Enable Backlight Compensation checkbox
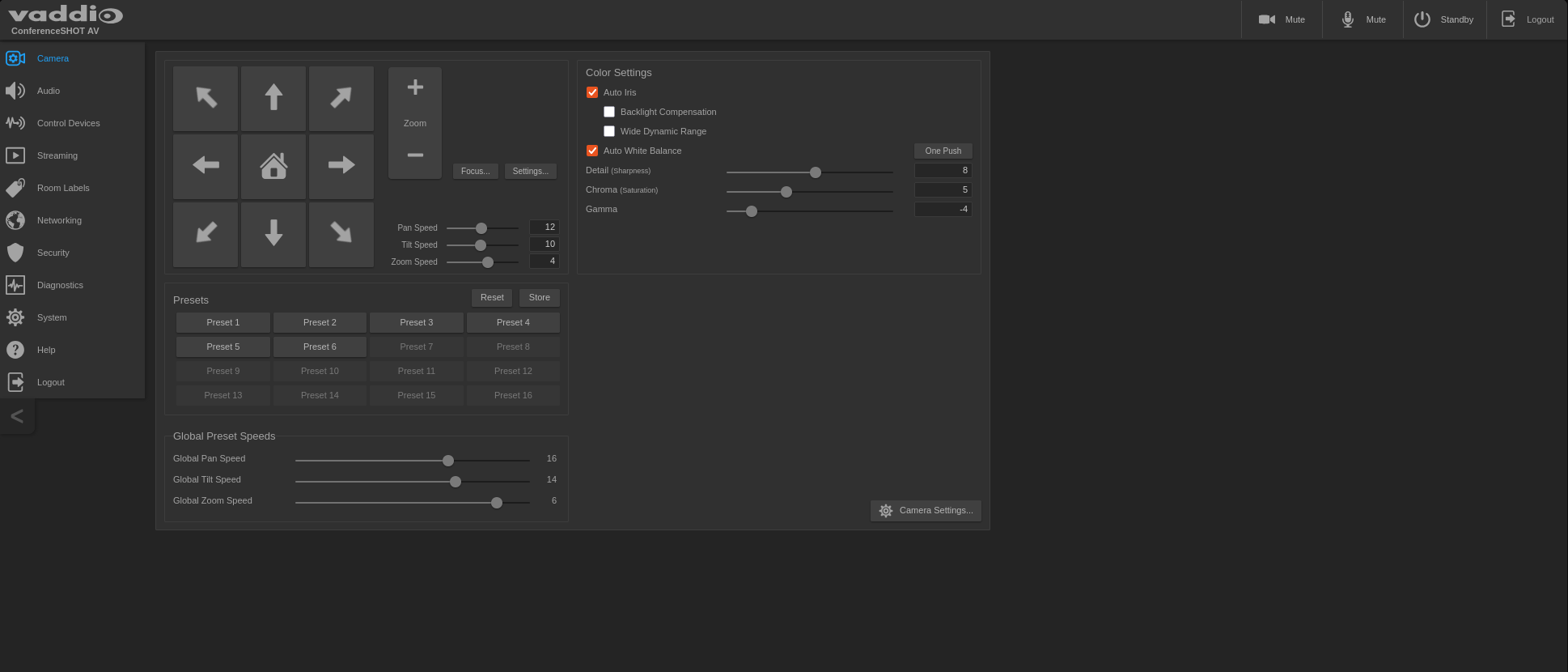The image size is (1568, 672). tap(609, 112)
